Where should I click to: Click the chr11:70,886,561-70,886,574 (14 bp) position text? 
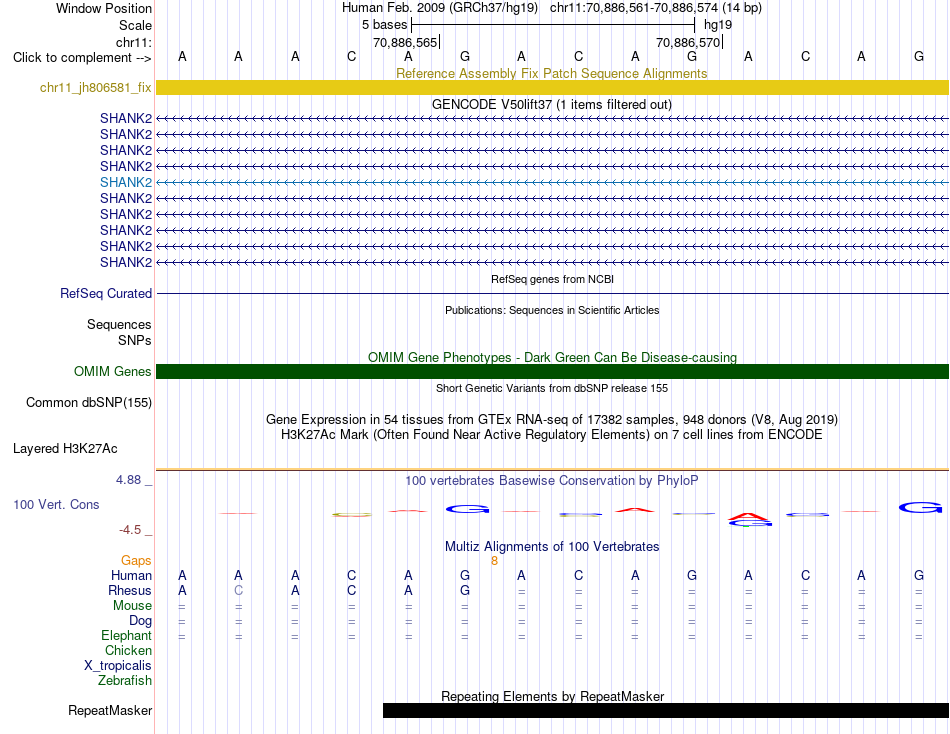[656, 8]
